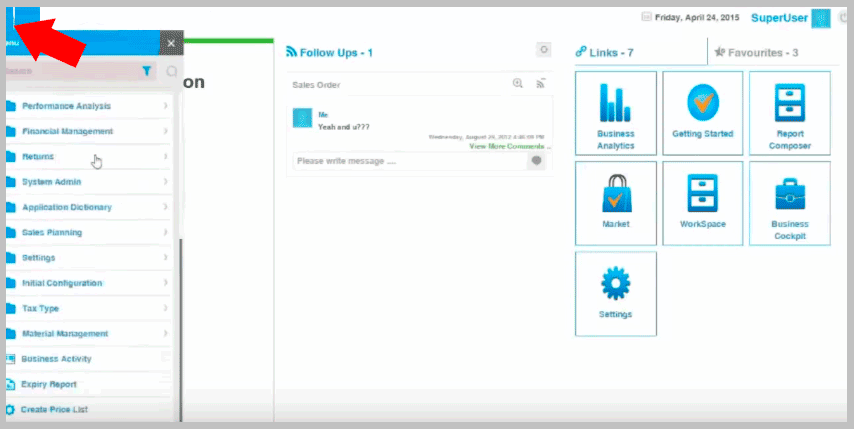Expand the Performance Analysis folder

point(66,106)
